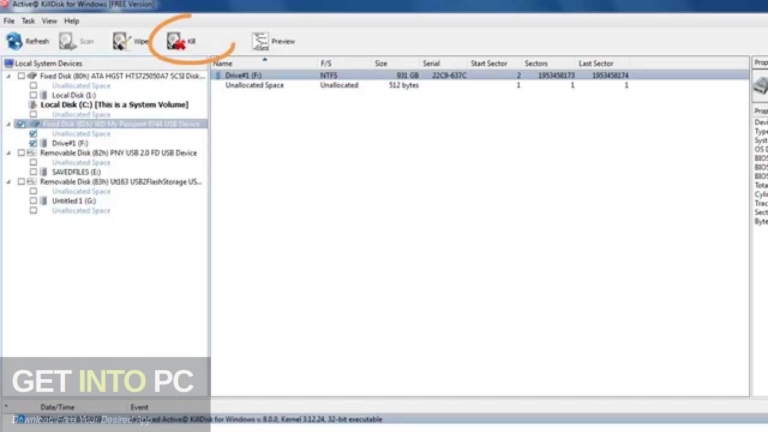Collapse the Fixed Disk (80h) tree node

pyautogui.click(x=8, y=76)
